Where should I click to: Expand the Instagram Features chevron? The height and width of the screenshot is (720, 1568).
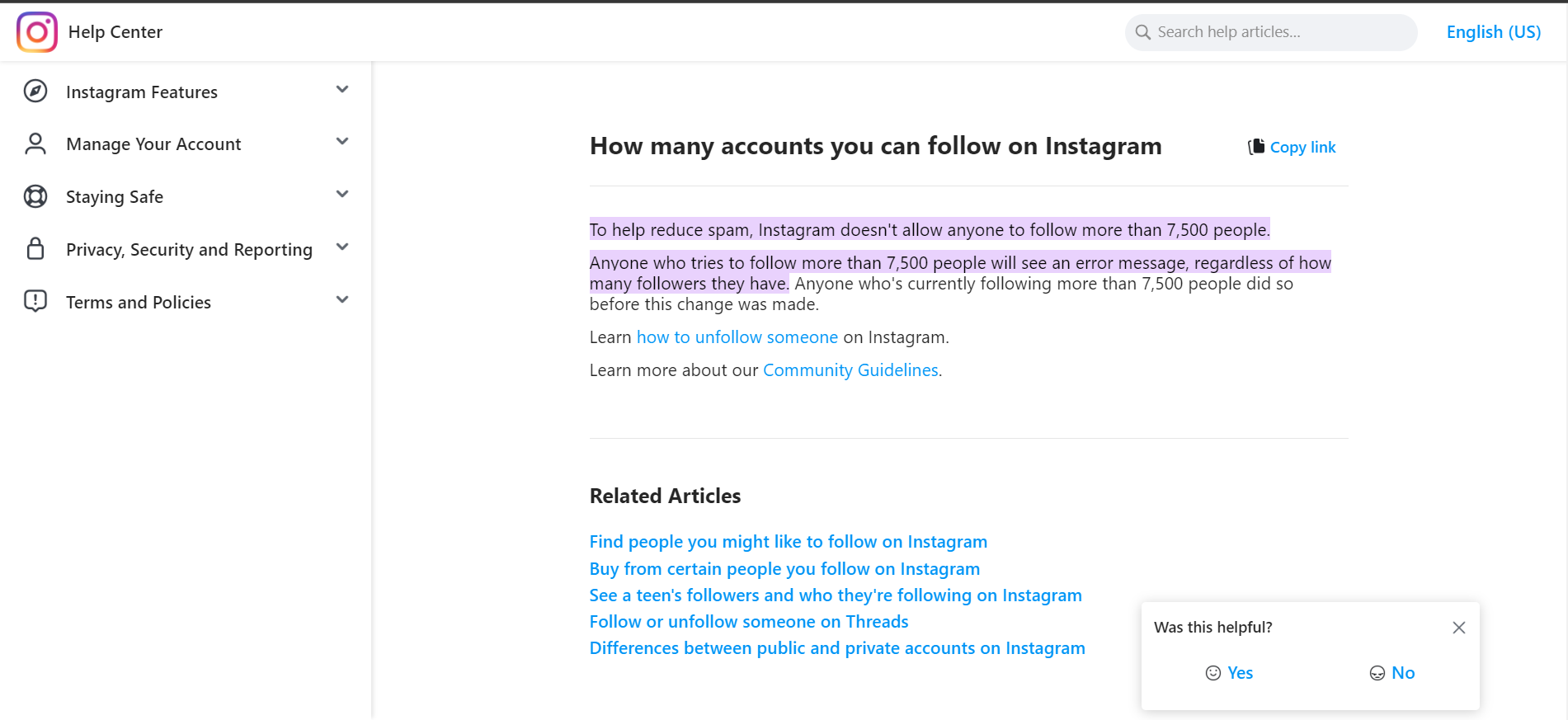coord(342,89)
